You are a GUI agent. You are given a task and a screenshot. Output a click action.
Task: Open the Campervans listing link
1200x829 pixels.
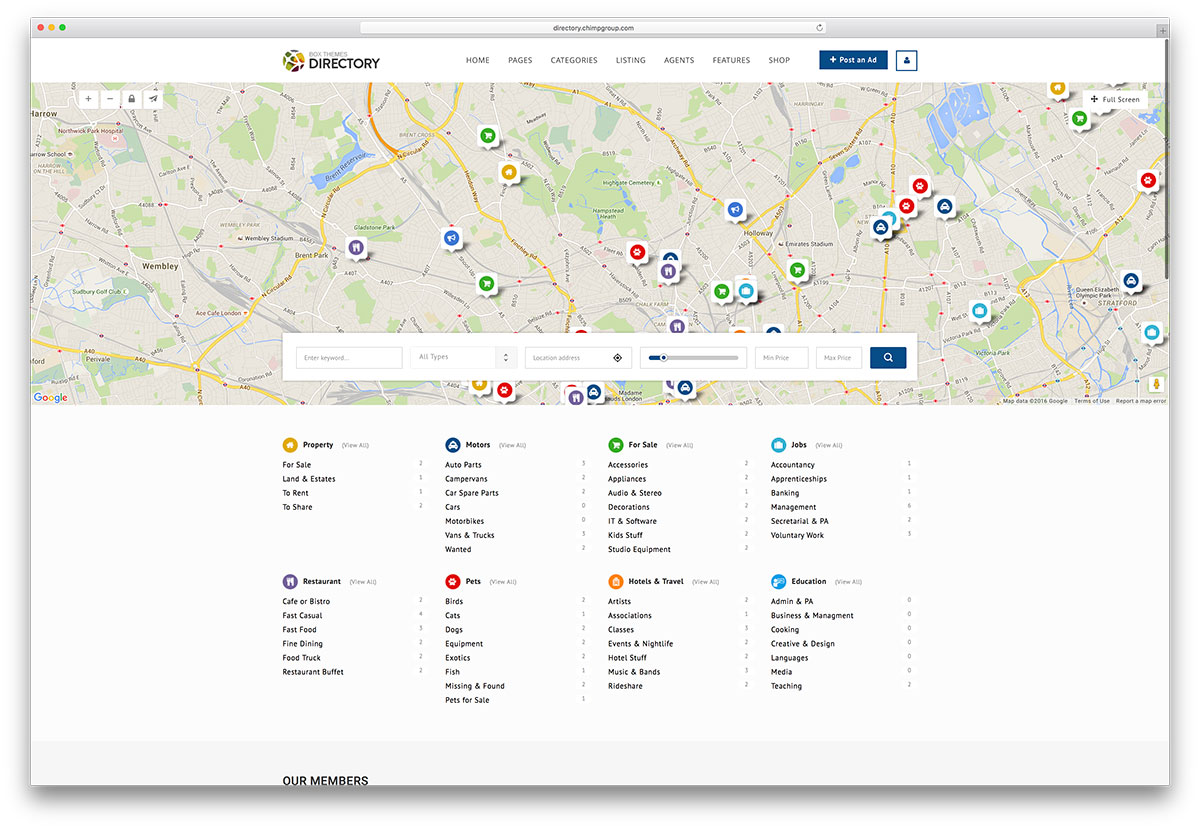point(467,479)
